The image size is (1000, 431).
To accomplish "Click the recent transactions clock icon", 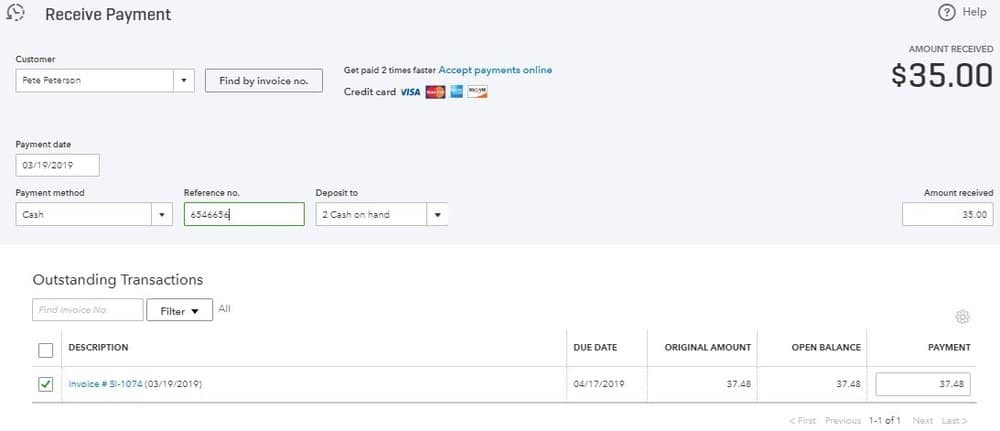I will [15, 14].
